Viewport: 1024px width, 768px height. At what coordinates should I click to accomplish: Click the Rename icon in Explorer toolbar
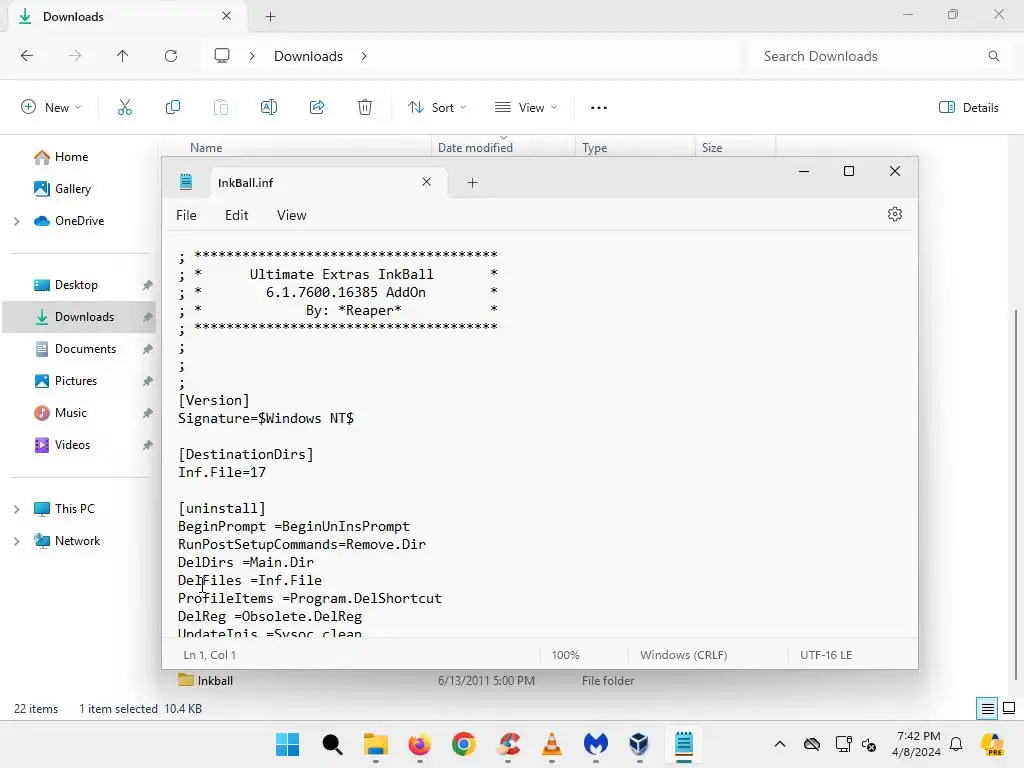268,108
